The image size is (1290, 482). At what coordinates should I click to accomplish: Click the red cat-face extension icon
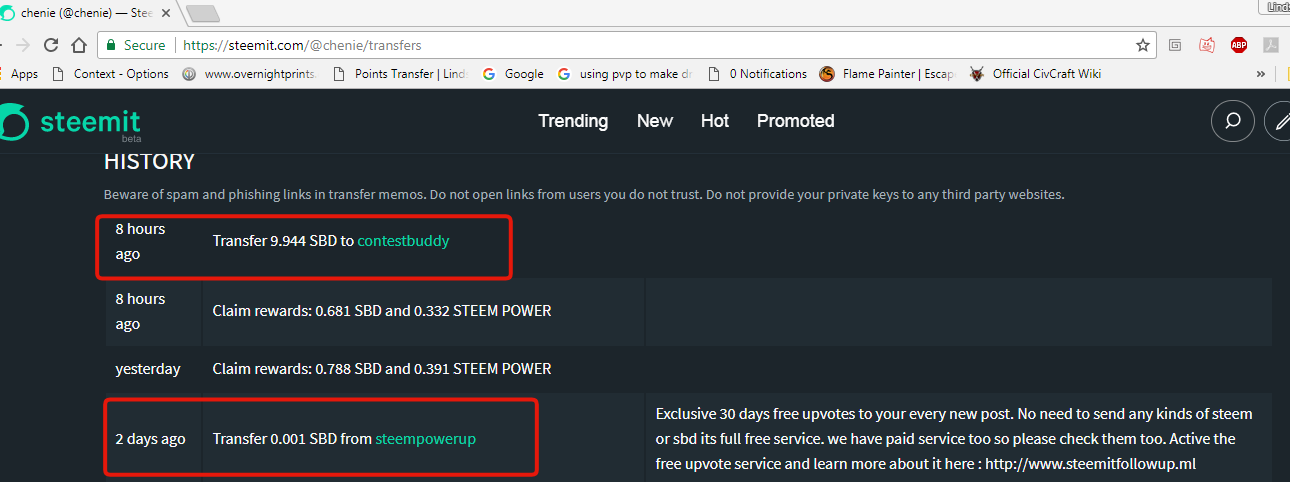pos(1207,45)
